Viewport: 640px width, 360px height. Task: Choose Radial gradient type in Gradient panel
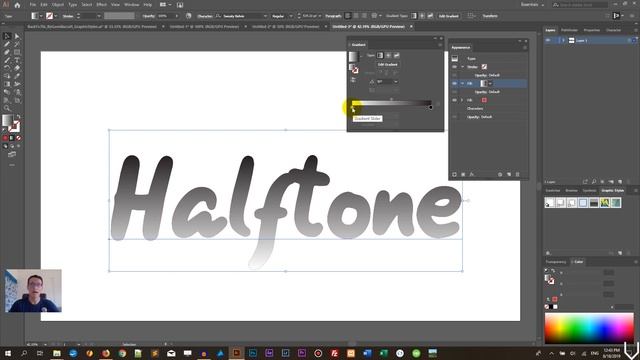point(388,55)
